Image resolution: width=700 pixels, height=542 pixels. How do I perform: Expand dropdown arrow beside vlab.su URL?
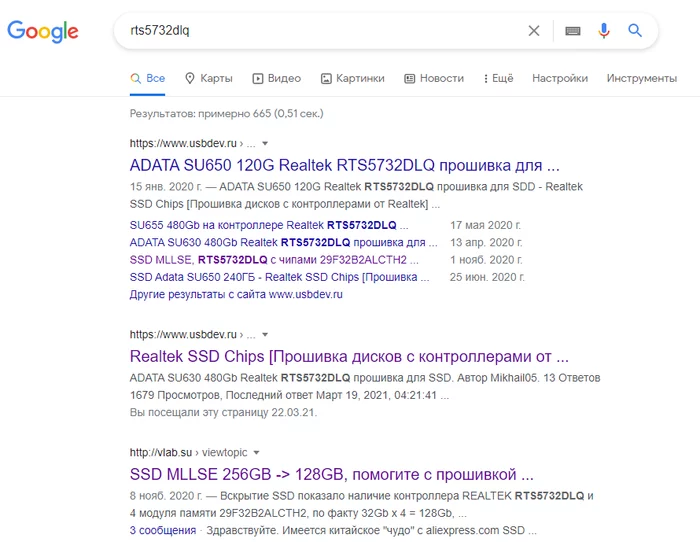256,453
